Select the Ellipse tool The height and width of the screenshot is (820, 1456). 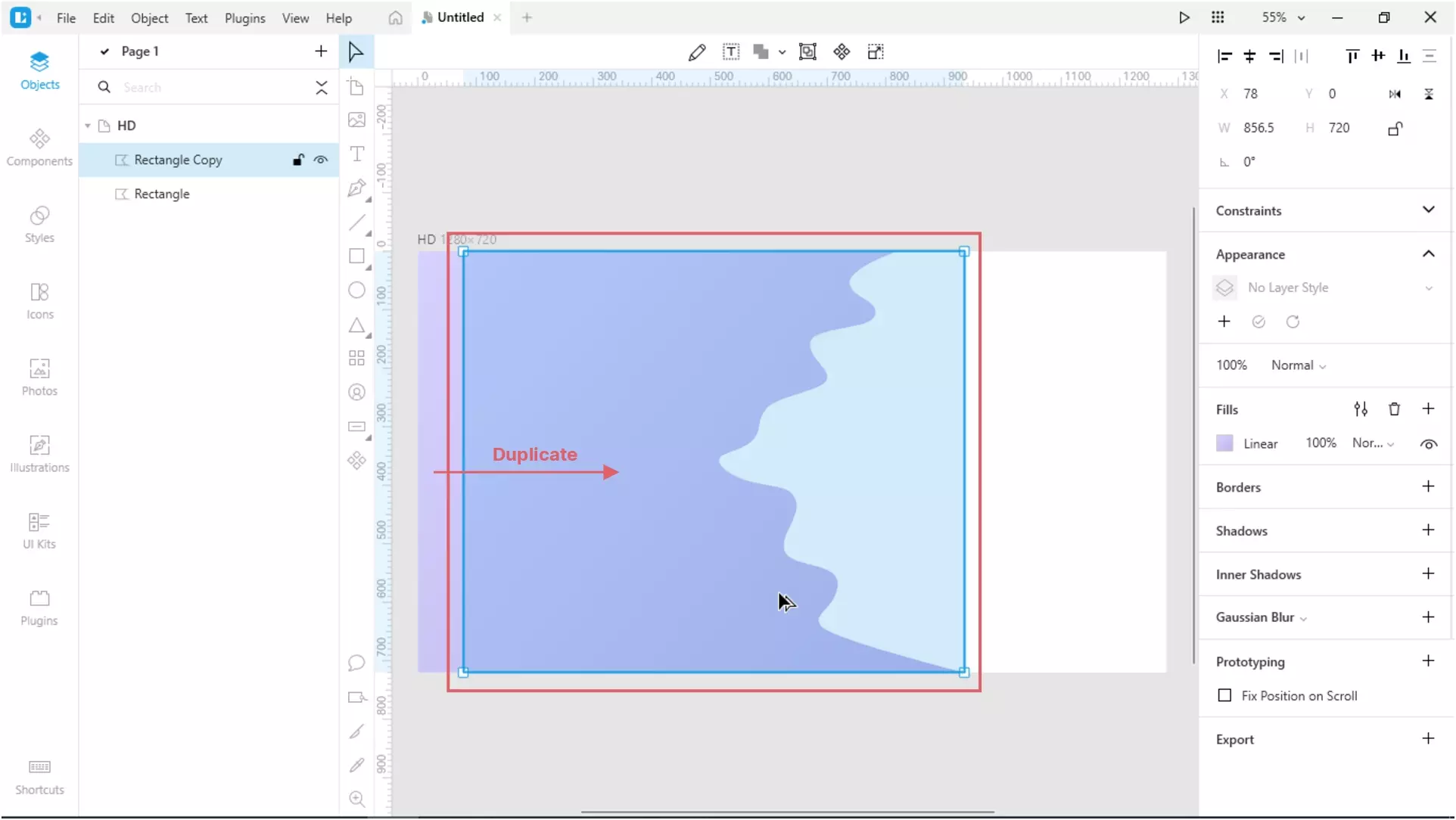(x=356, y=290)
